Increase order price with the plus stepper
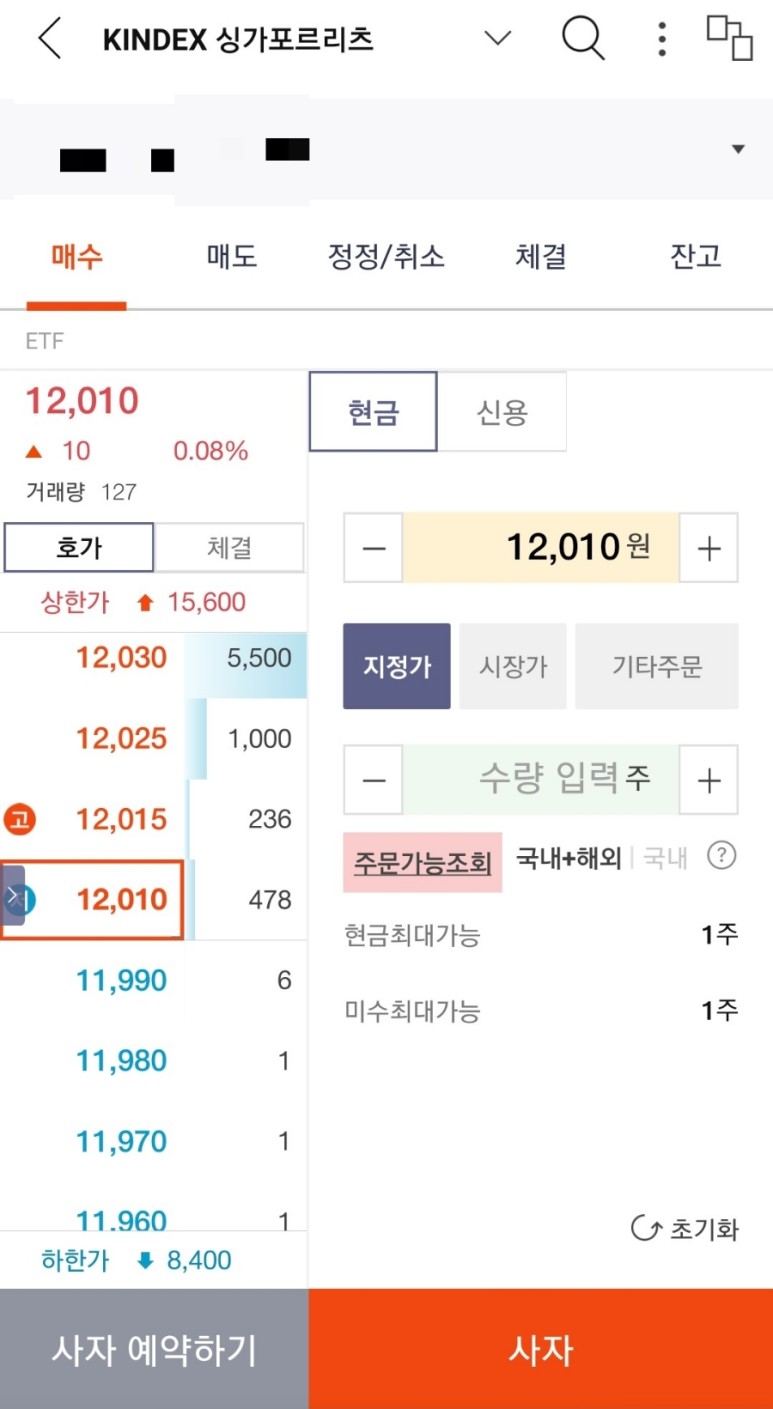The height and width of the screenshot is (1409, 773). pyautogui.click(x=709, y=547)
